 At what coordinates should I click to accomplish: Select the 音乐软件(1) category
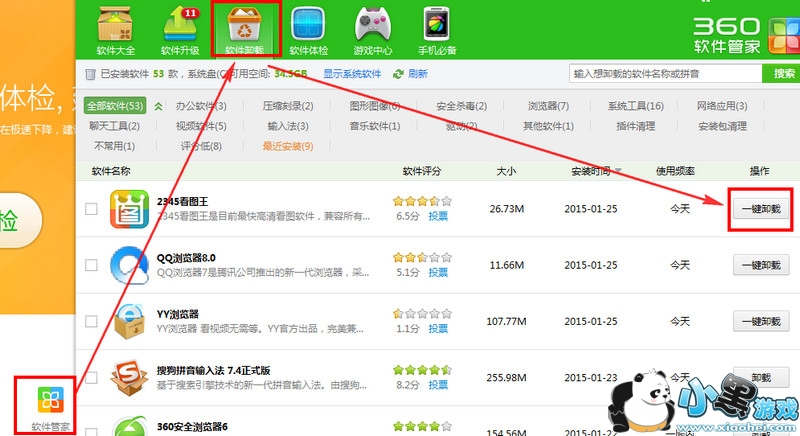374,126
